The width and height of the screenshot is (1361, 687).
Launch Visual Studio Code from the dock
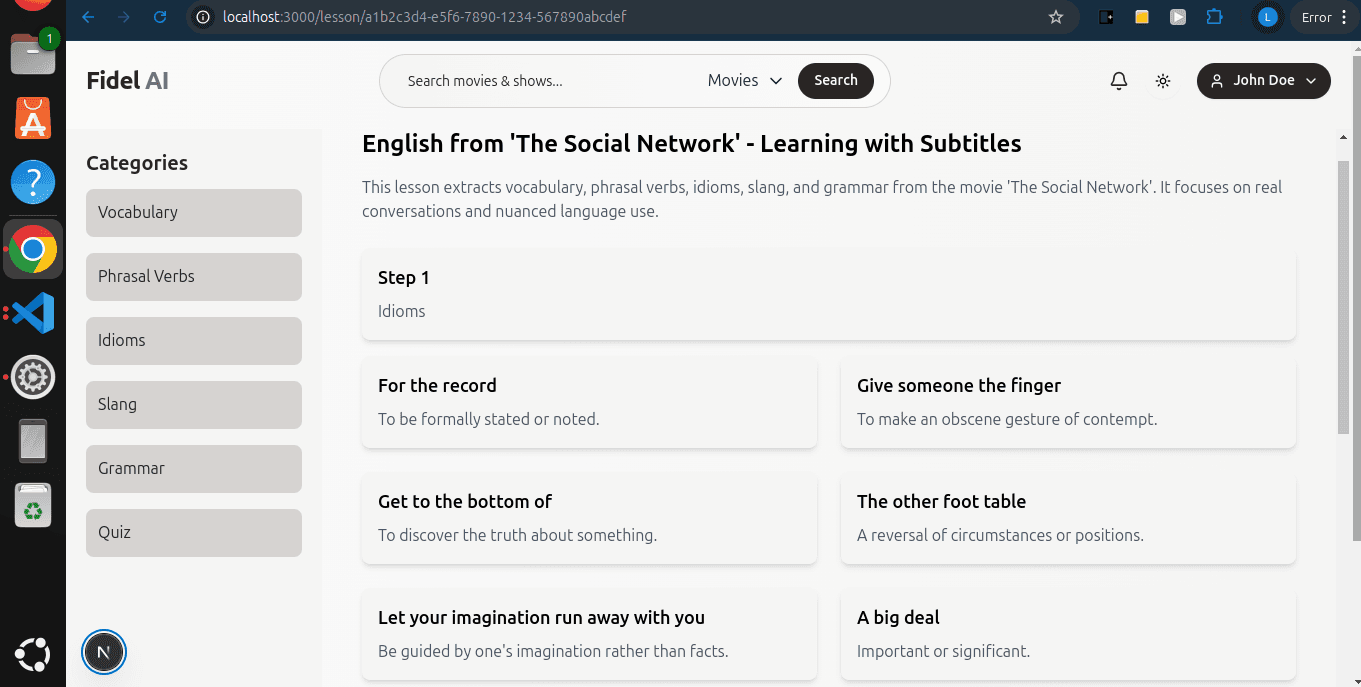(33, 314)
